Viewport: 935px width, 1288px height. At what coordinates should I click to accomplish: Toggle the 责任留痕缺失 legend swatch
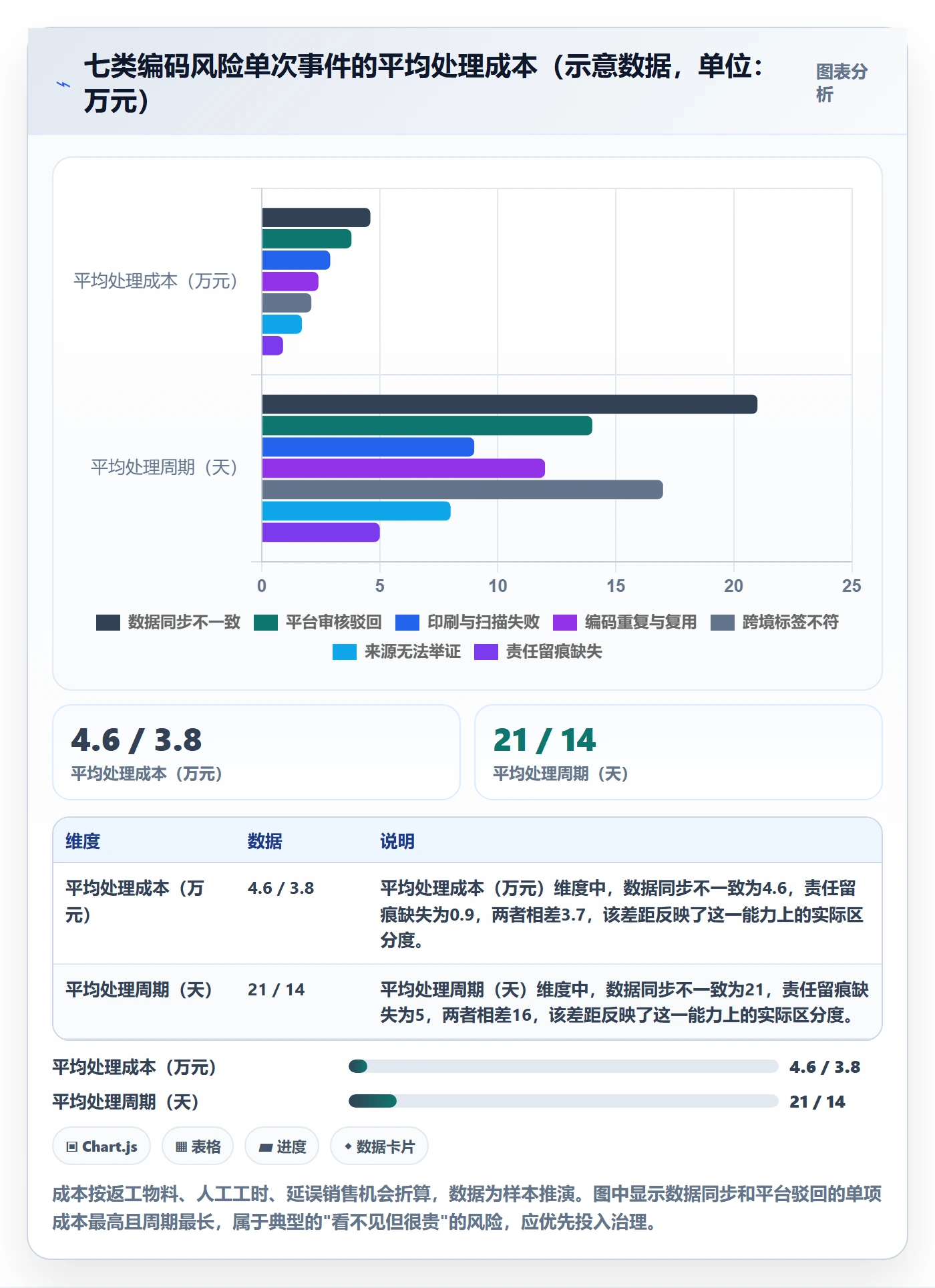(486, 652)
